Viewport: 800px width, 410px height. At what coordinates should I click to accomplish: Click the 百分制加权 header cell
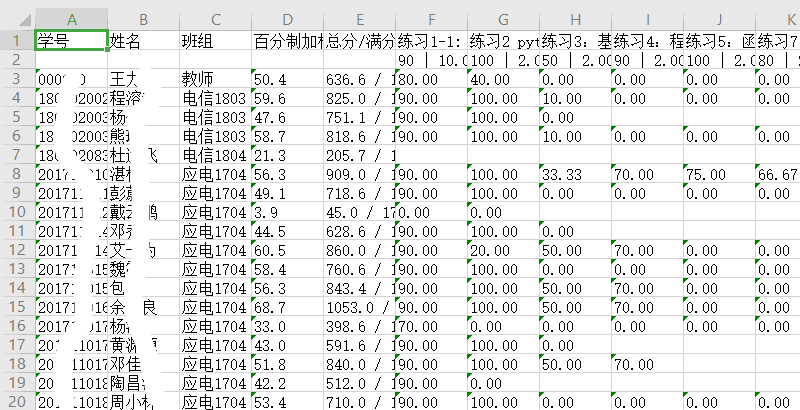pos(287,40)
